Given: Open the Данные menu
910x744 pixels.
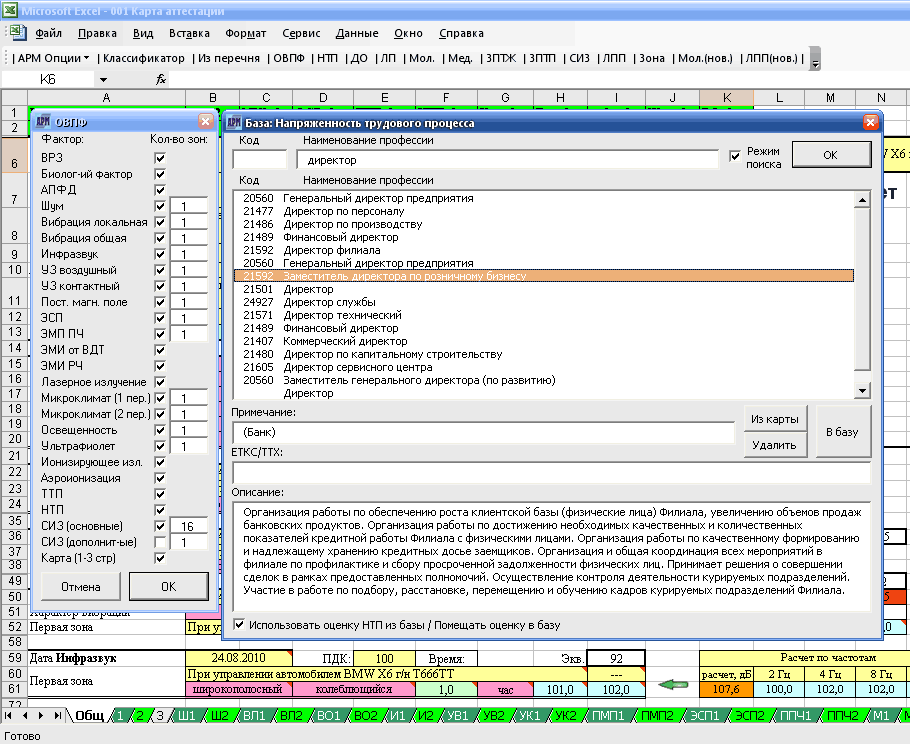Looking at the screenshot, I should 357,33.
